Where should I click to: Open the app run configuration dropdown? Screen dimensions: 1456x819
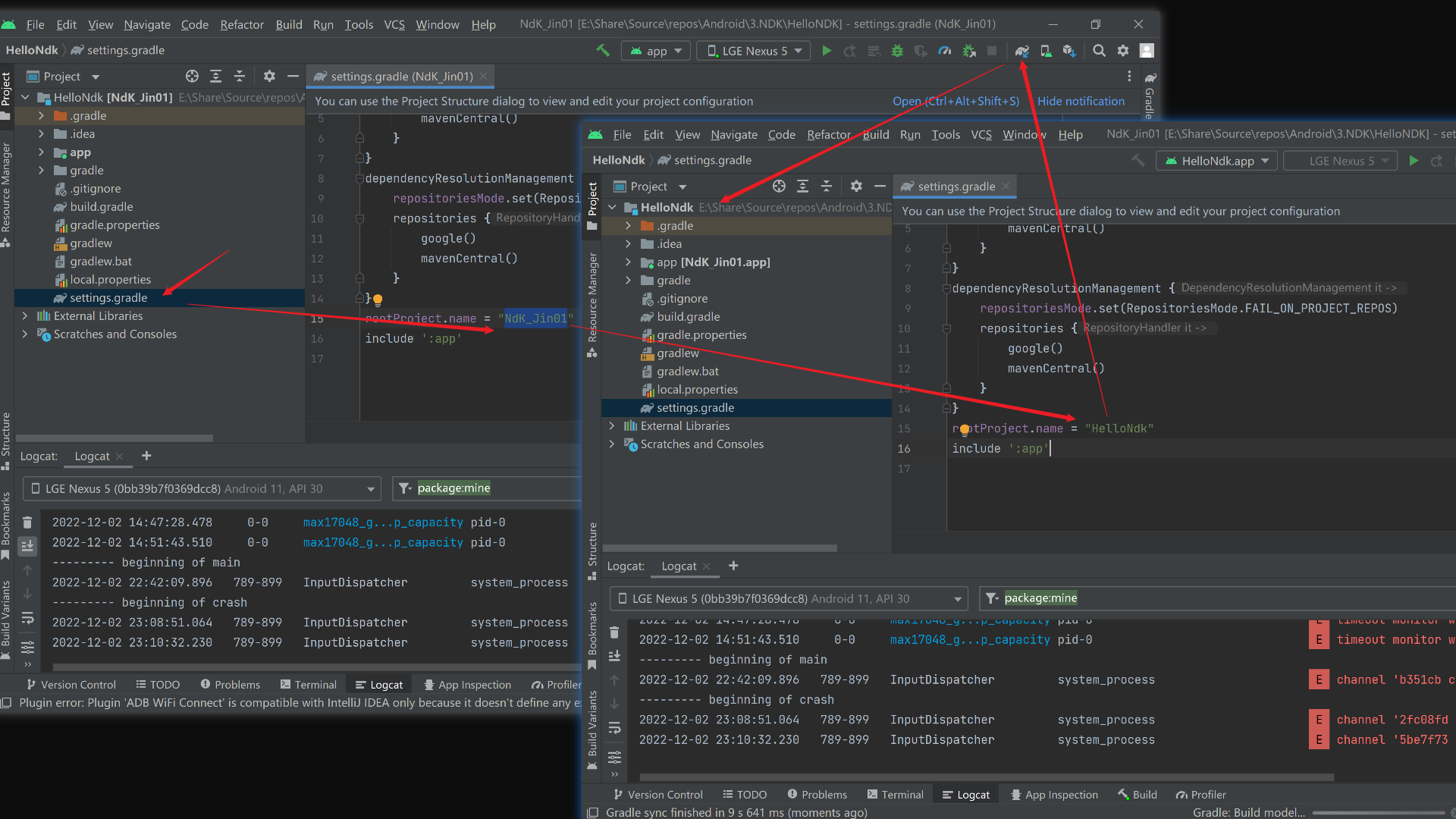tap(656, 51)
